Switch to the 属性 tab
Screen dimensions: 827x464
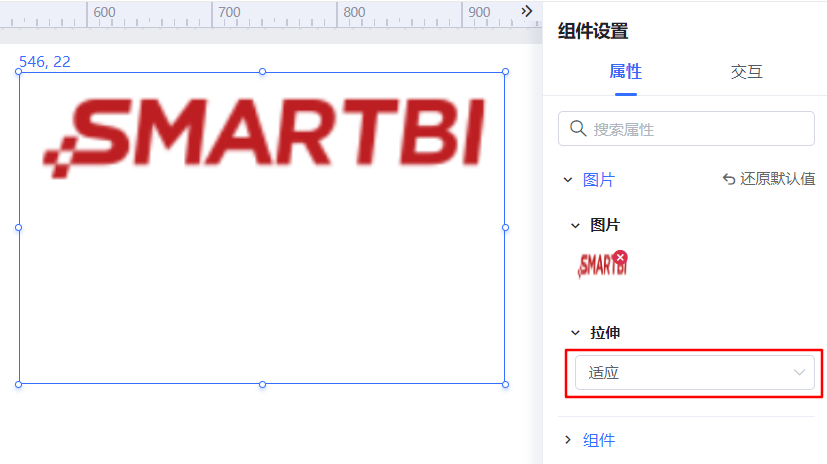click(x=626, y=72)
